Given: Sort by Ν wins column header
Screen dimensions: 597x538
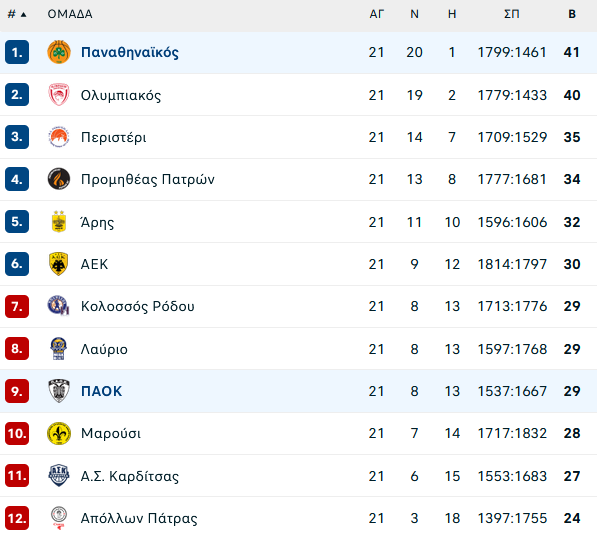Looking at the screenshot, I should tap(414, 14).
